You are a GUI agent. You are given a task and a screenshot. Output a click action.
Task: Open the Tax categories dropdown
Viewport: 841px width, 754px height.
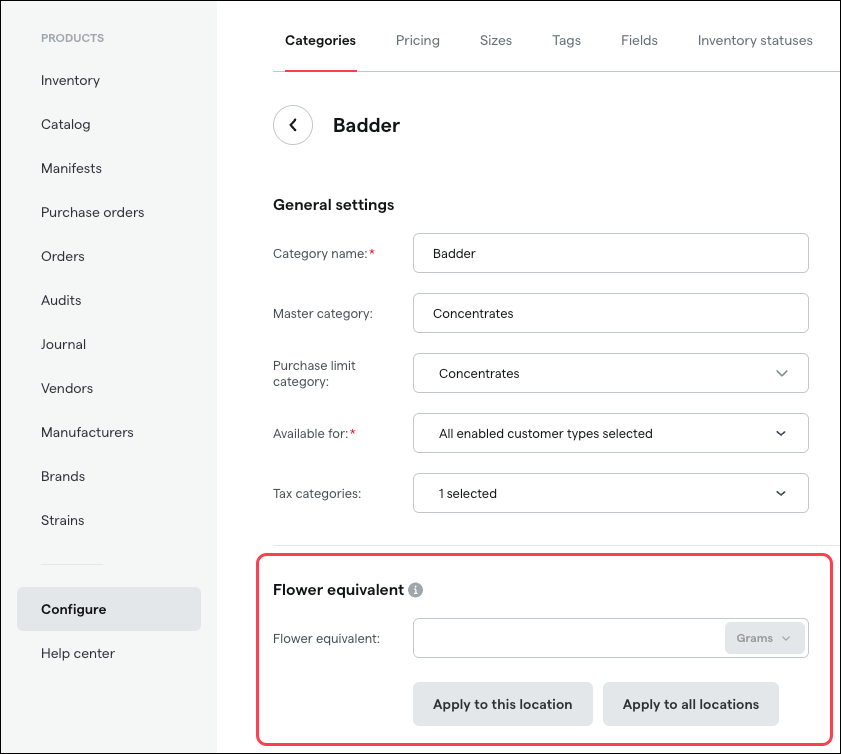pos(610,493)
